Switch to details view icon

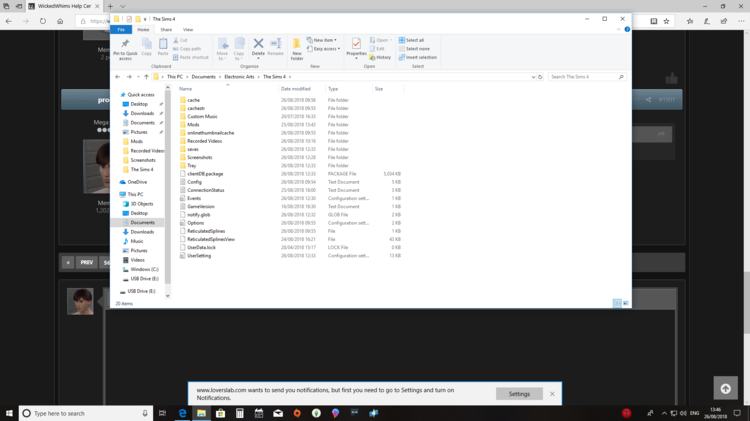coord(617,303)
